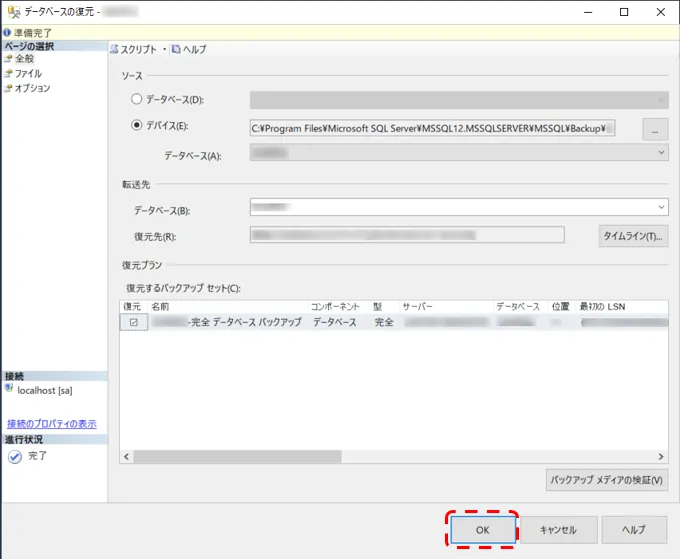Click the localhost [sa] connection icon
The width and height of the screenshot is (680, 559).
(x=9, y=389)
